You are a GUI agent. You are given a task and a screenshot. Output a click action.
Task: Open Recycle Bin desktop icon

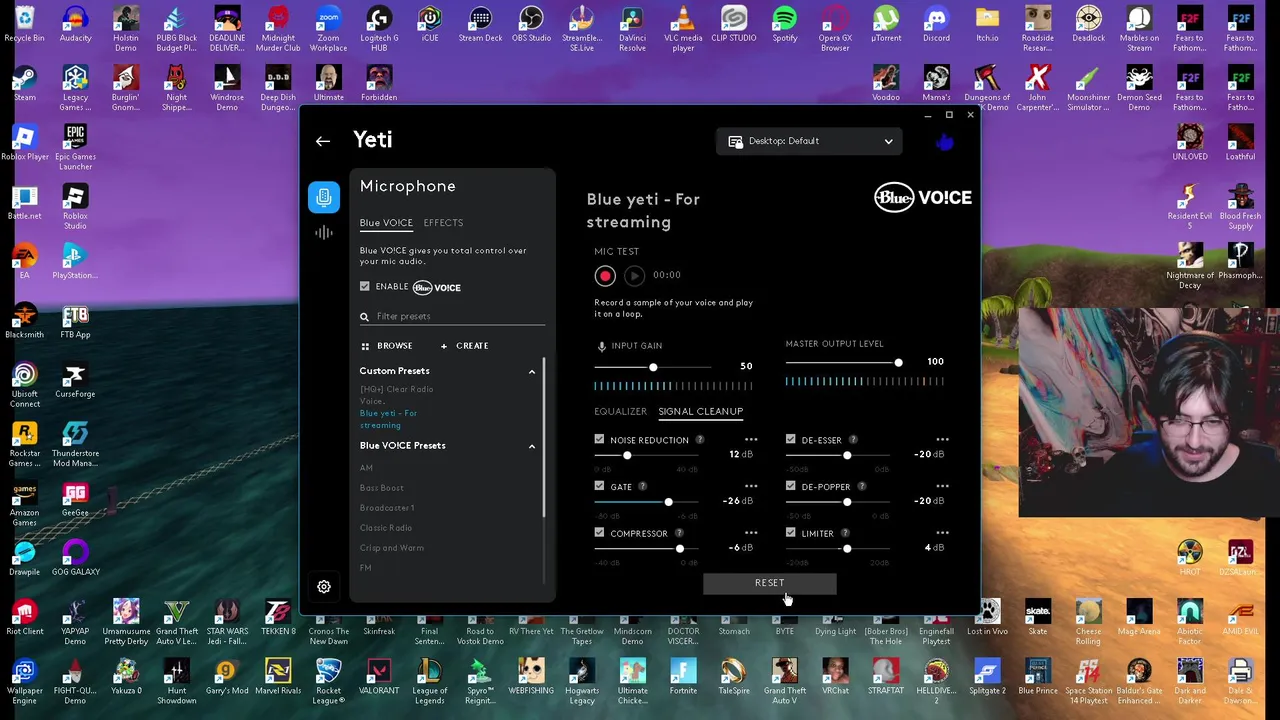pos(24,26)
